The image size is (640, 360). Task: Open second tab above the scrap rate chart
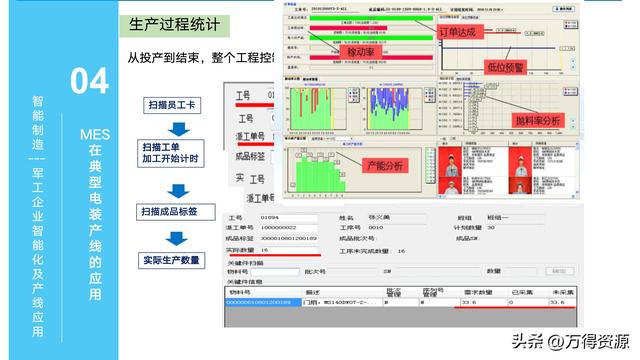point(463,79)
